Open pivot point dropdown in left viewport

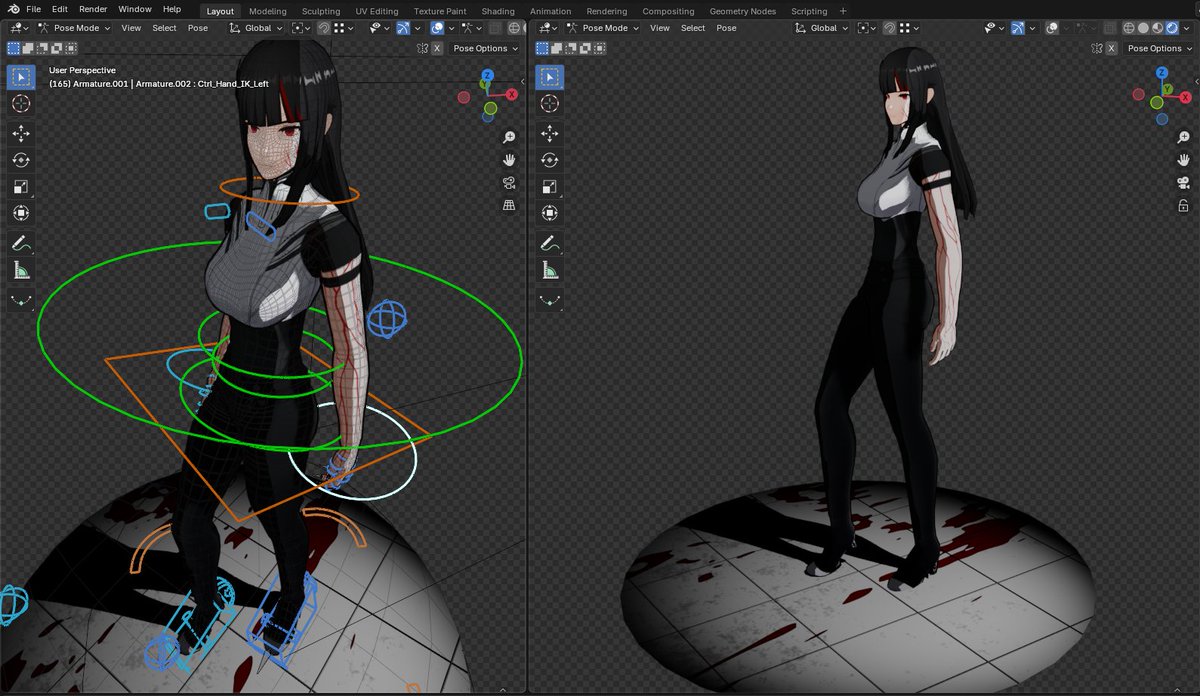[x=301, y=28]
